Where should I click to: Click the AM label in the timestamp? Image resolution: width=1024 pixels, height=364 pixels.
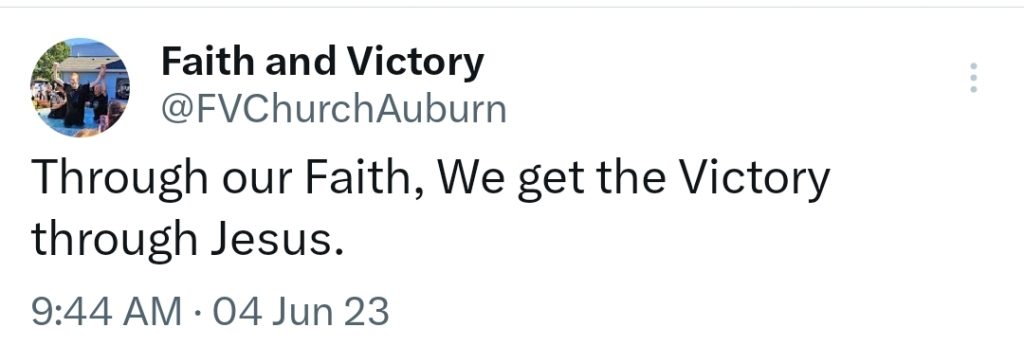click(157, 312)
